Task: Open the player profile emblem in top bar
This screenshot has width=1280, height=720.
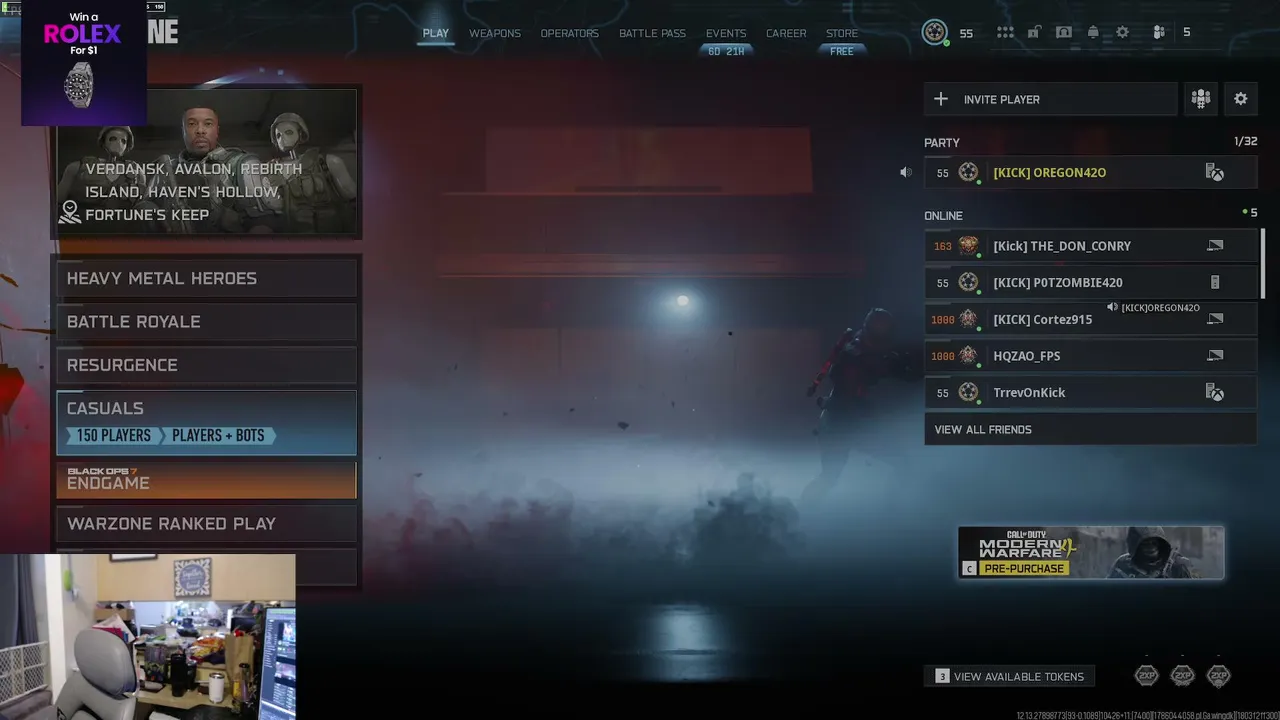Action: point(935,33)
